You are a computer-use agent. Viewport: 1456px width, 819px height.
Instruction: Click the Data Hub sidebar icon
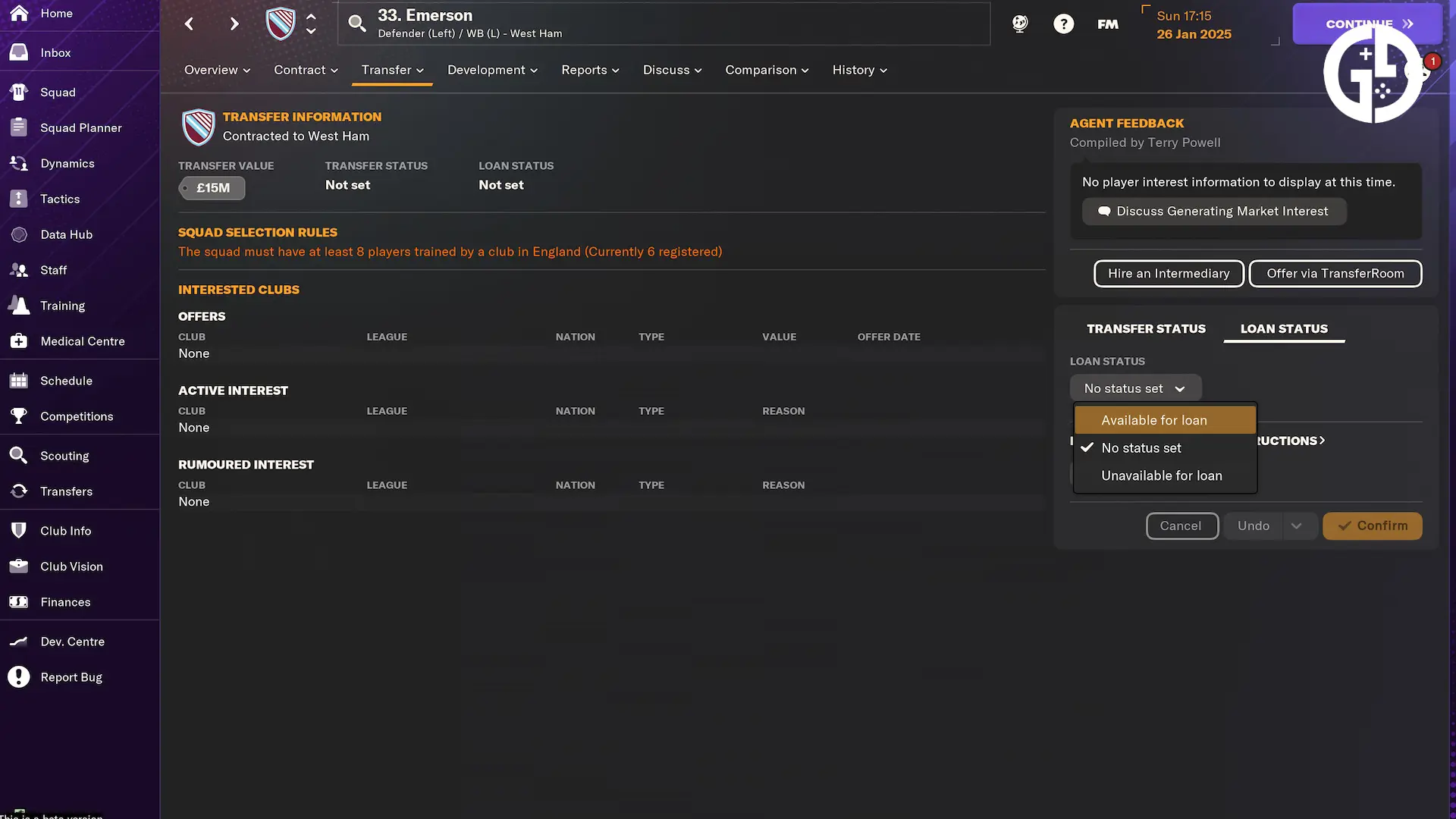(x=19, y=234)
